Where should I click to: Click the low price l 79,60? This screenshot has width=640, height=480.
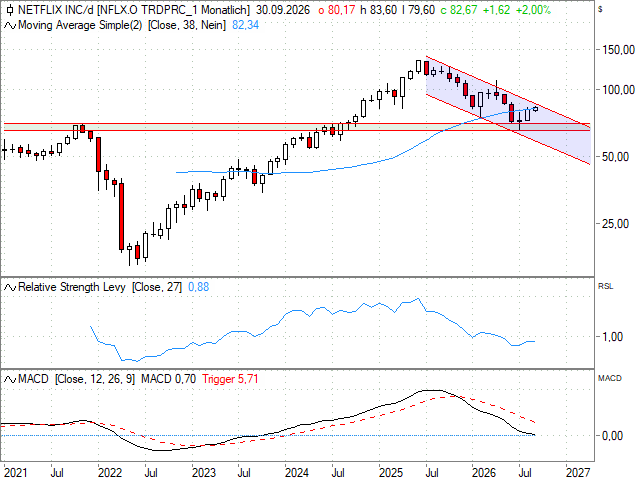418,10
